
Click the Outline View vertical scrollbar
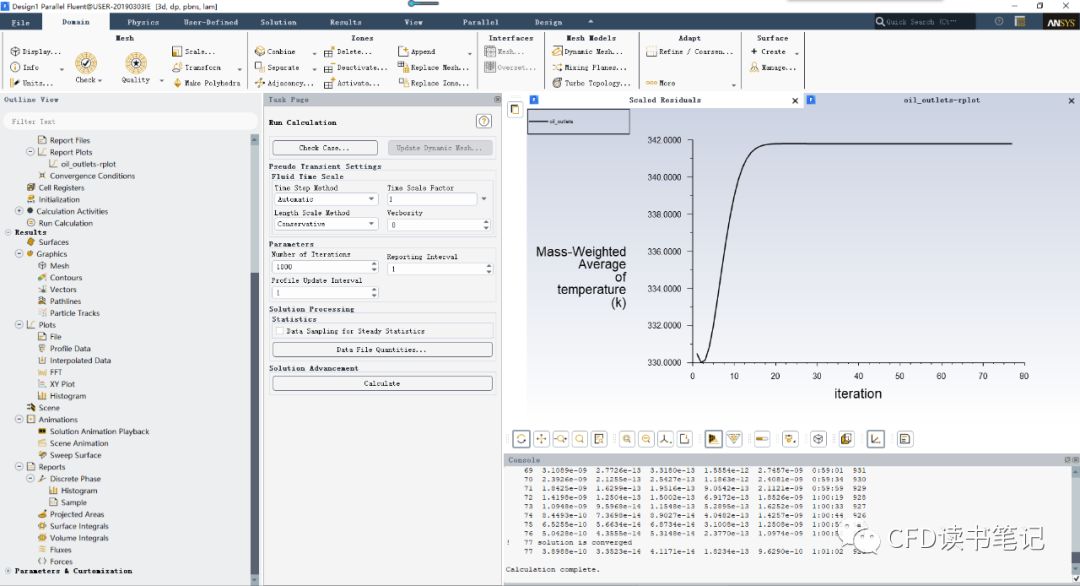[x=254, y=358]
